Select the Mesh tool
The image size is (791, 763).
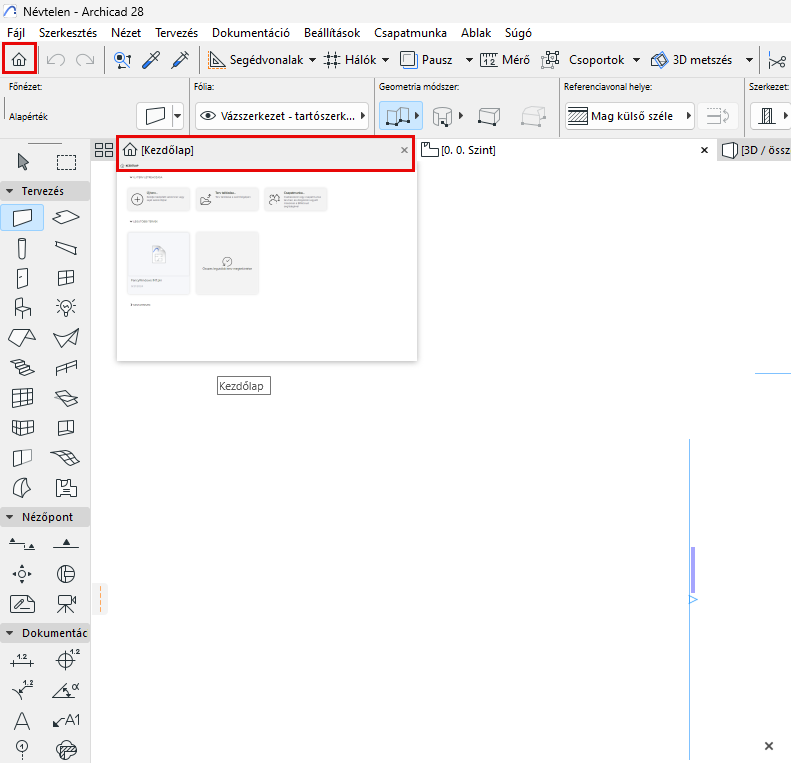[x=66, y=458]
